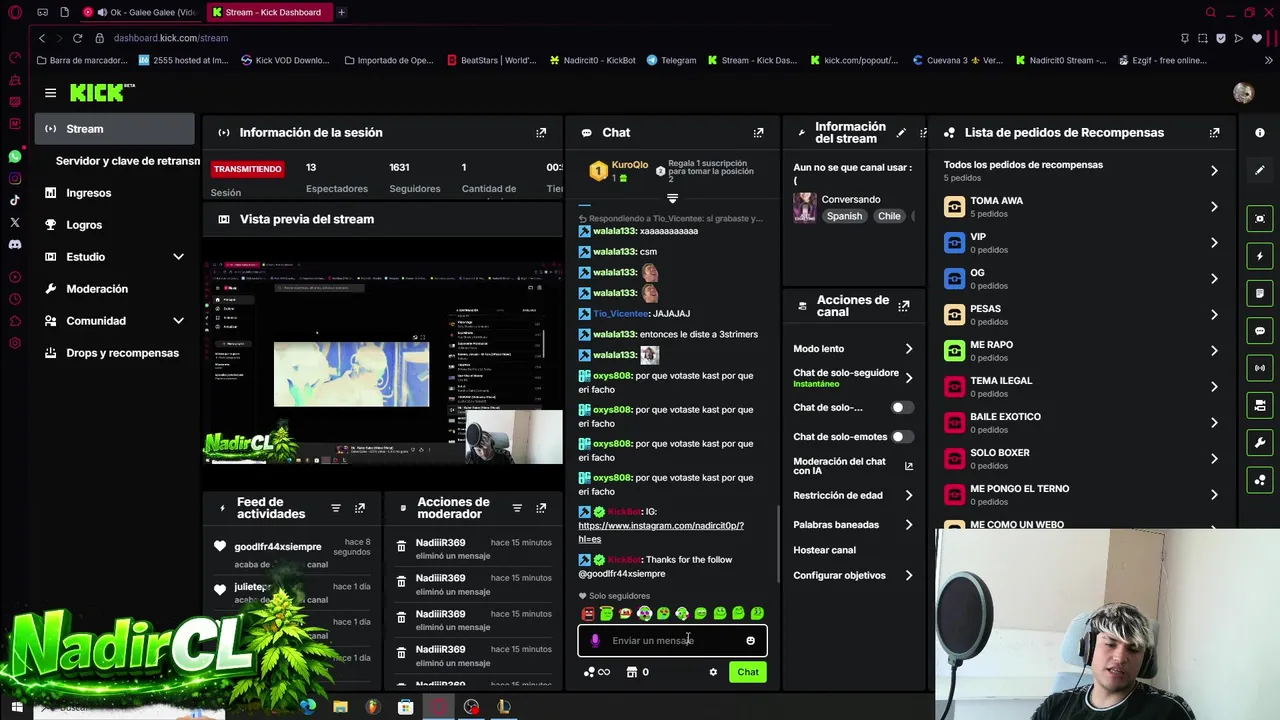Select Stream in the left sidebar
This screenshot has height=720, width=1280.
point(115,129)
